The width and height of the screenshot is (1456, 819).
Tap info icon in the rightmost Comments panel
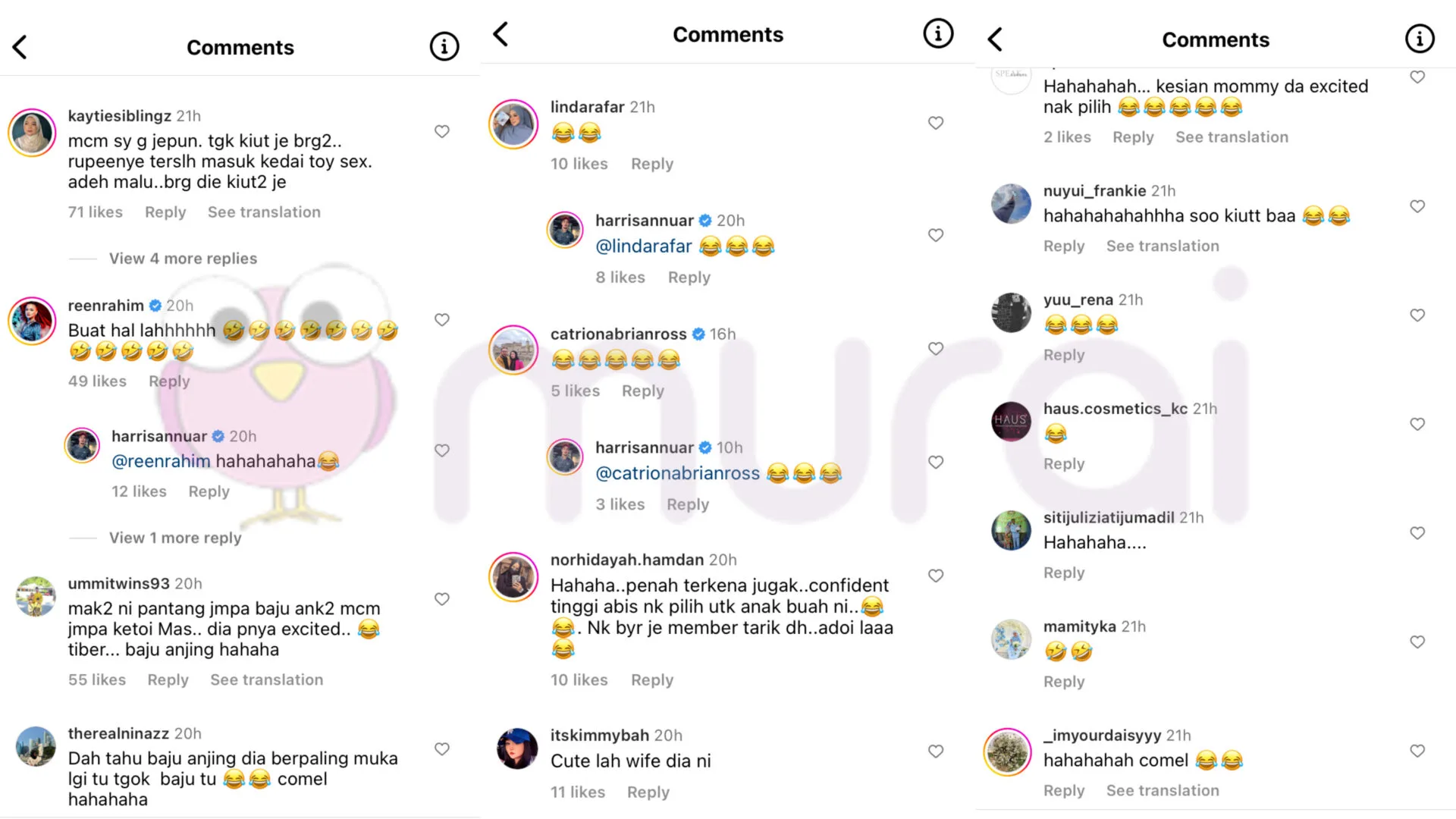pos(1419,39)
